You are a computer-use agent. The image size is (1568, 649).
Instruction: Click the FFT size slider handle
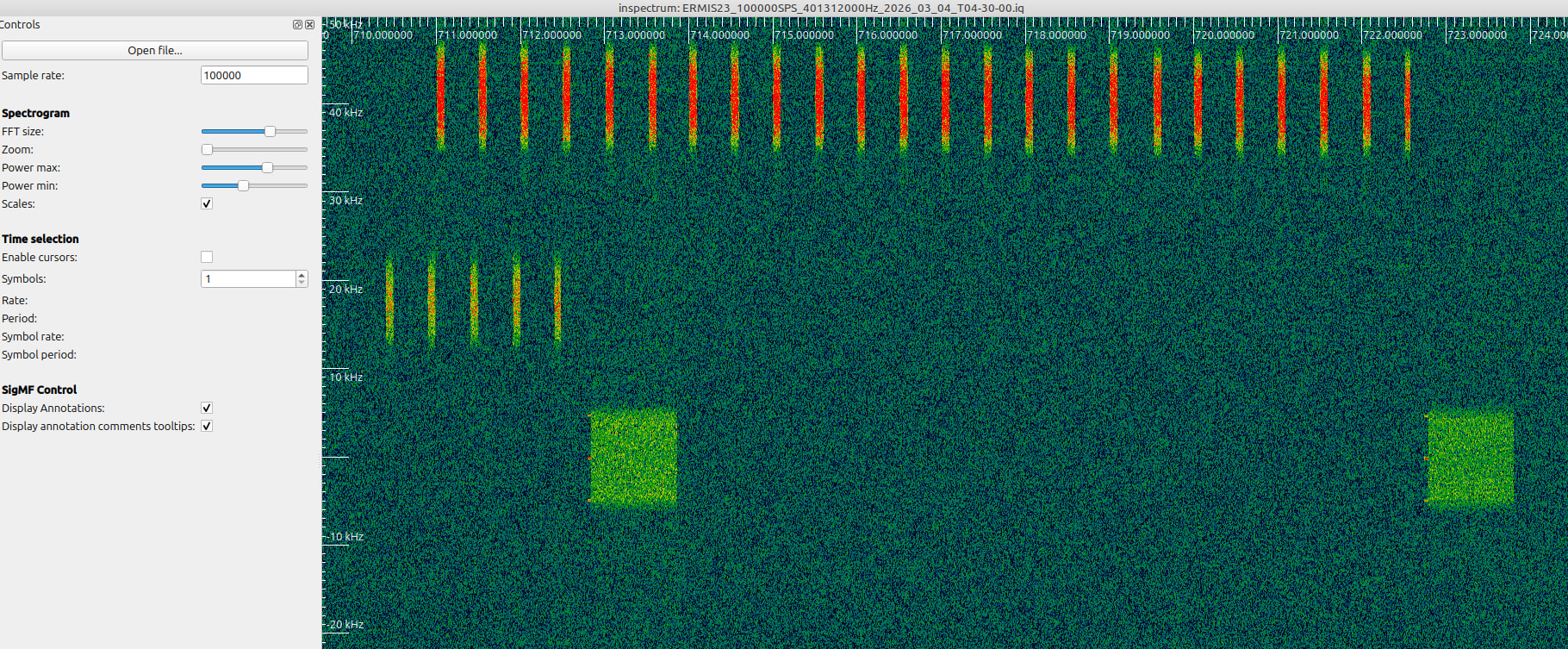coord(270,132)
